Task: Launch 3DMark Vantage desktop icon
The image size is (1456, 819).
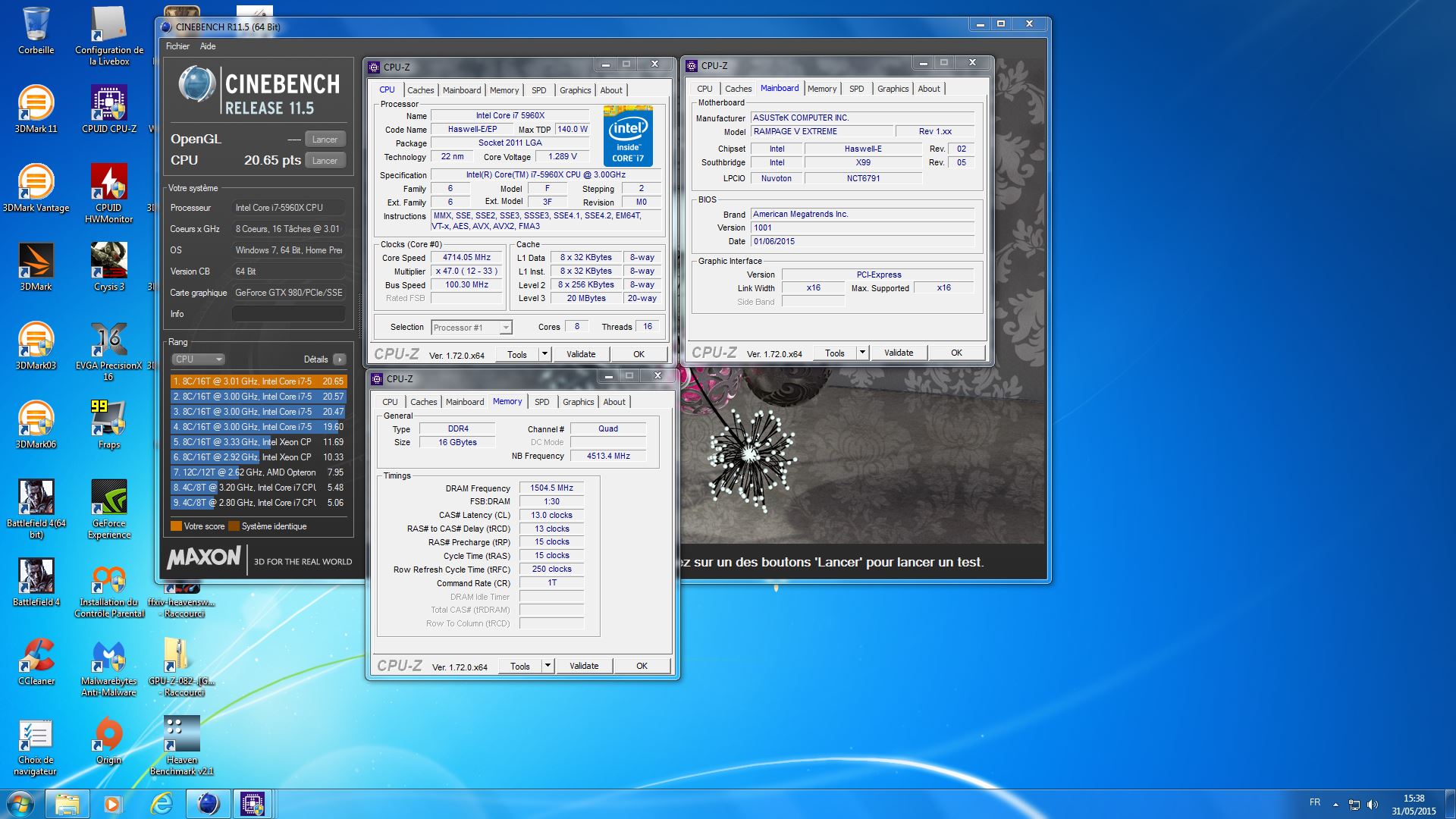Action: tap(36, 189)
